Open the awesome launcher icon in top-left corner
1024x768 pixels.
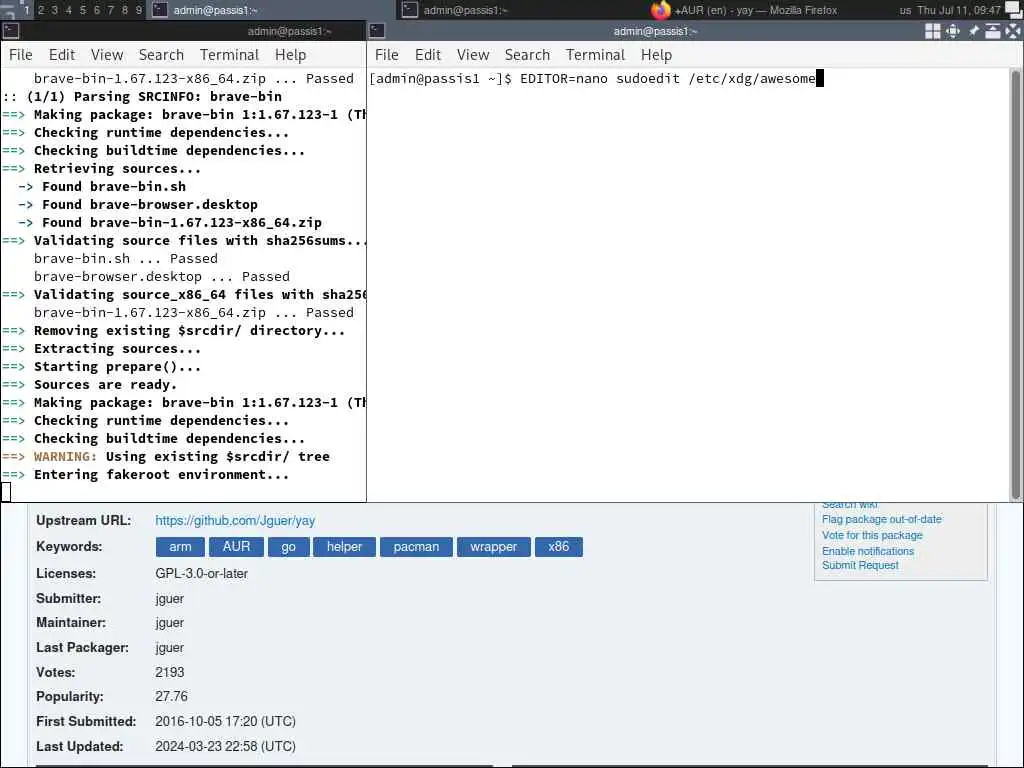8,10
